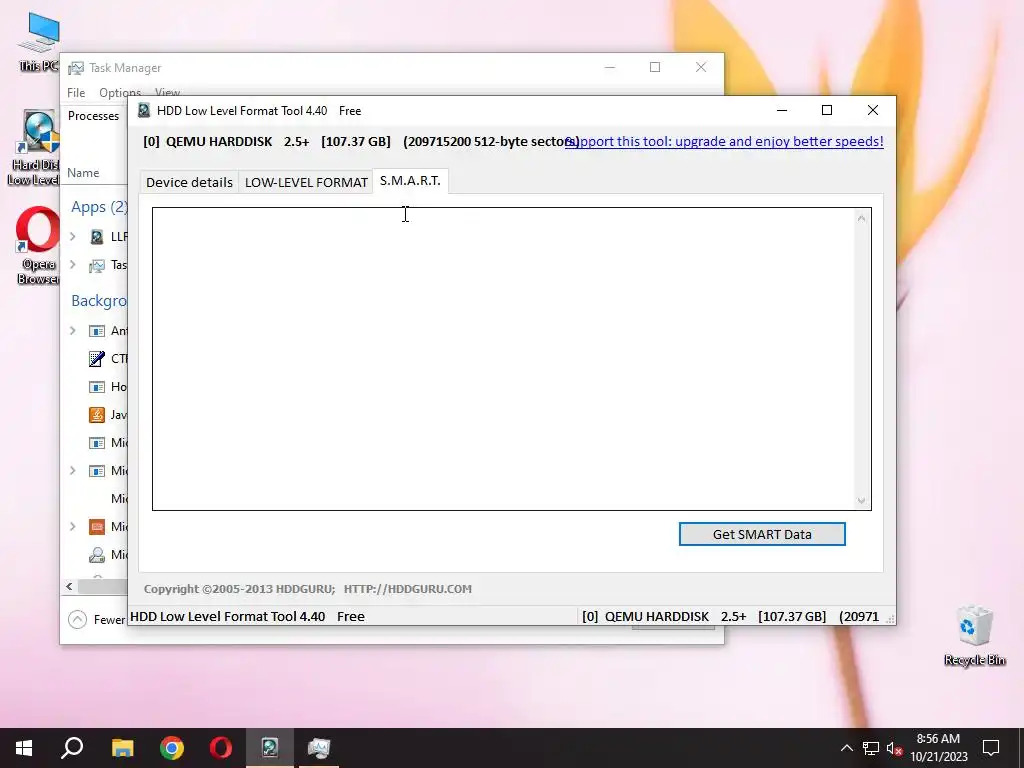1024x768 pixels.
Task: Open taskbar Search
Action: pos(72,748)
